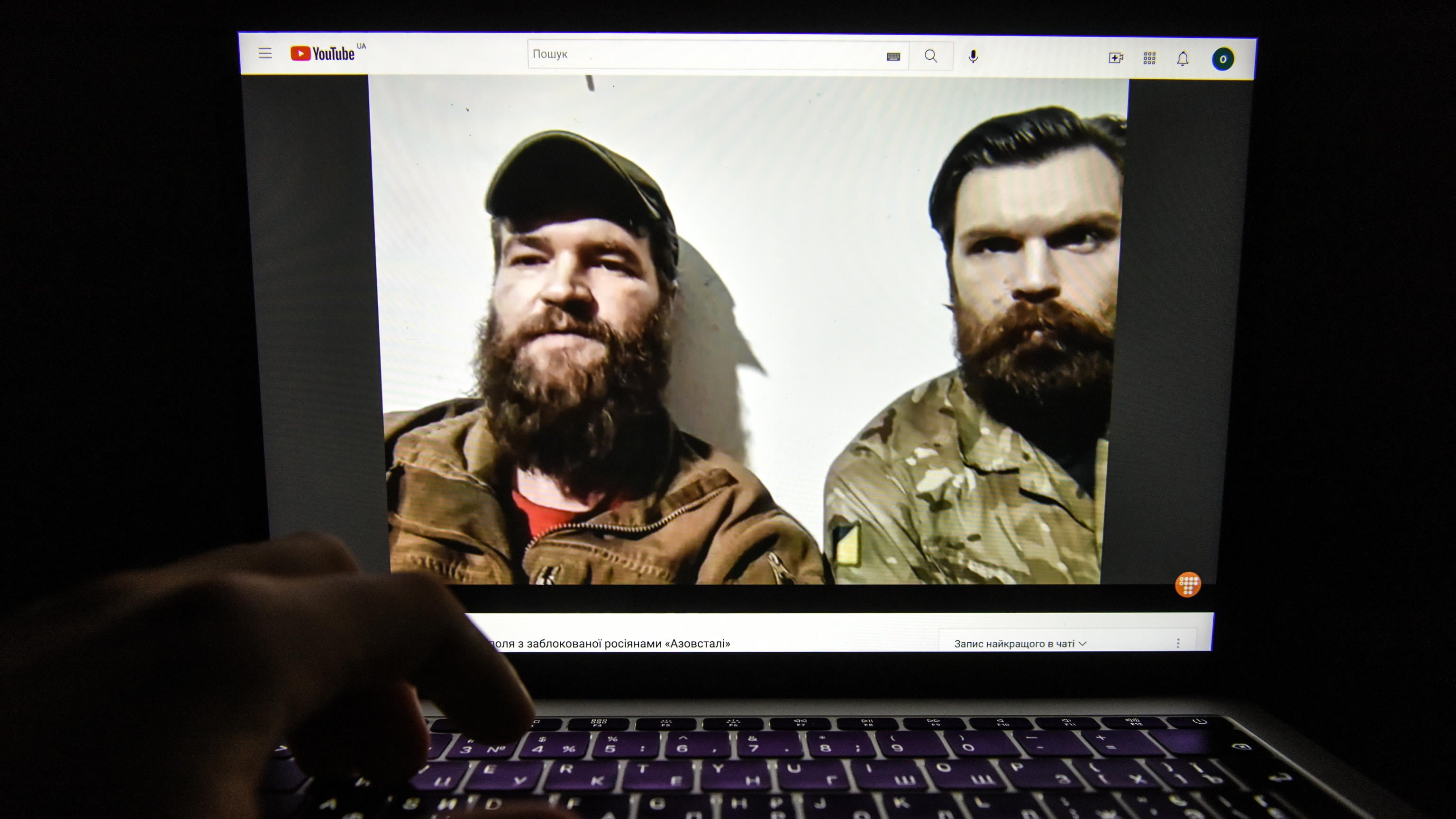Open the chat three-dot options menu
Image resolution: width=1456 pixels, height=819 pixels.
pyautogui.click(x=1178, y=643)
